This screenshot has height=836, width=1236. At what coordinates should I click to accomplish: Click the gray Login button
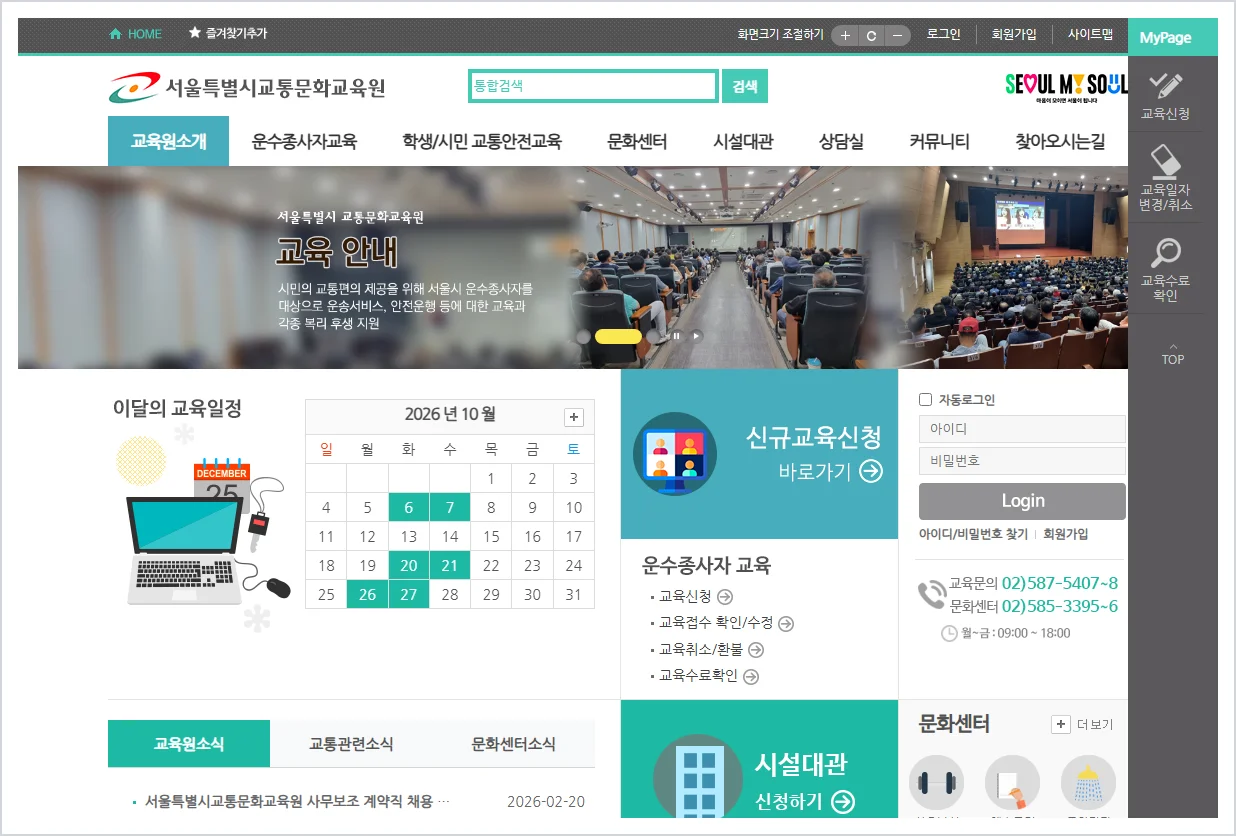[1022, 501]
